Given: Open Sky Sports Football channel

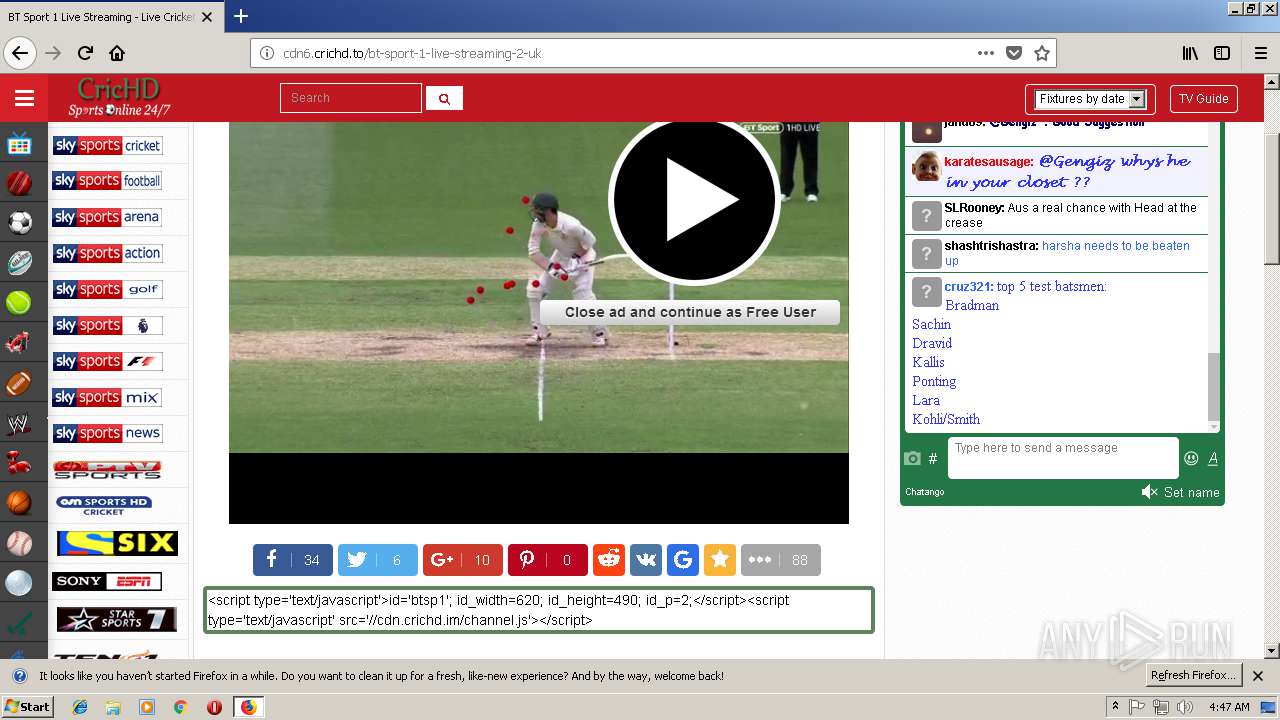Looking at the screenshot, I should pos(107,181).
